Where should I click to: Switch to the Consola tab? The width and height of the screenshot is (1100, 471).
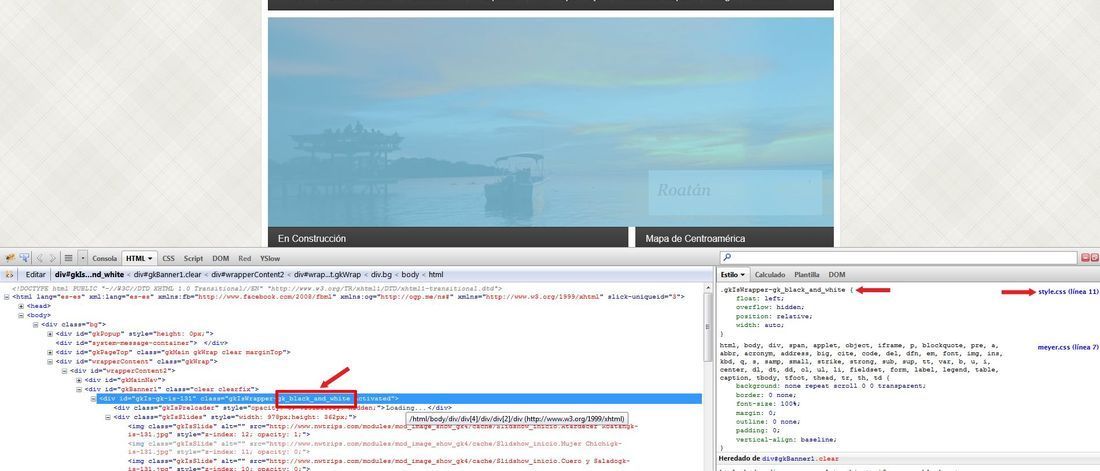105,258
